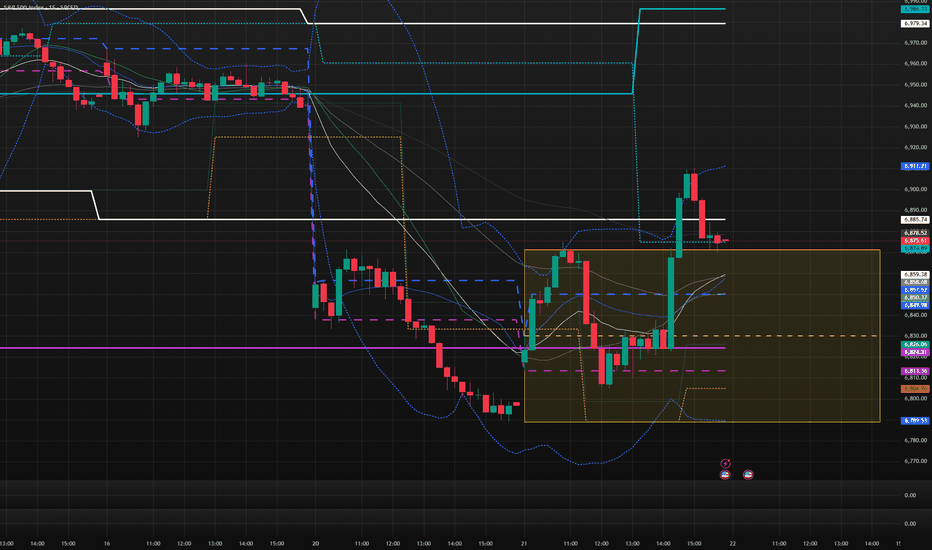
Task: Select the white 6,979.34 price label
Action: 915,24
